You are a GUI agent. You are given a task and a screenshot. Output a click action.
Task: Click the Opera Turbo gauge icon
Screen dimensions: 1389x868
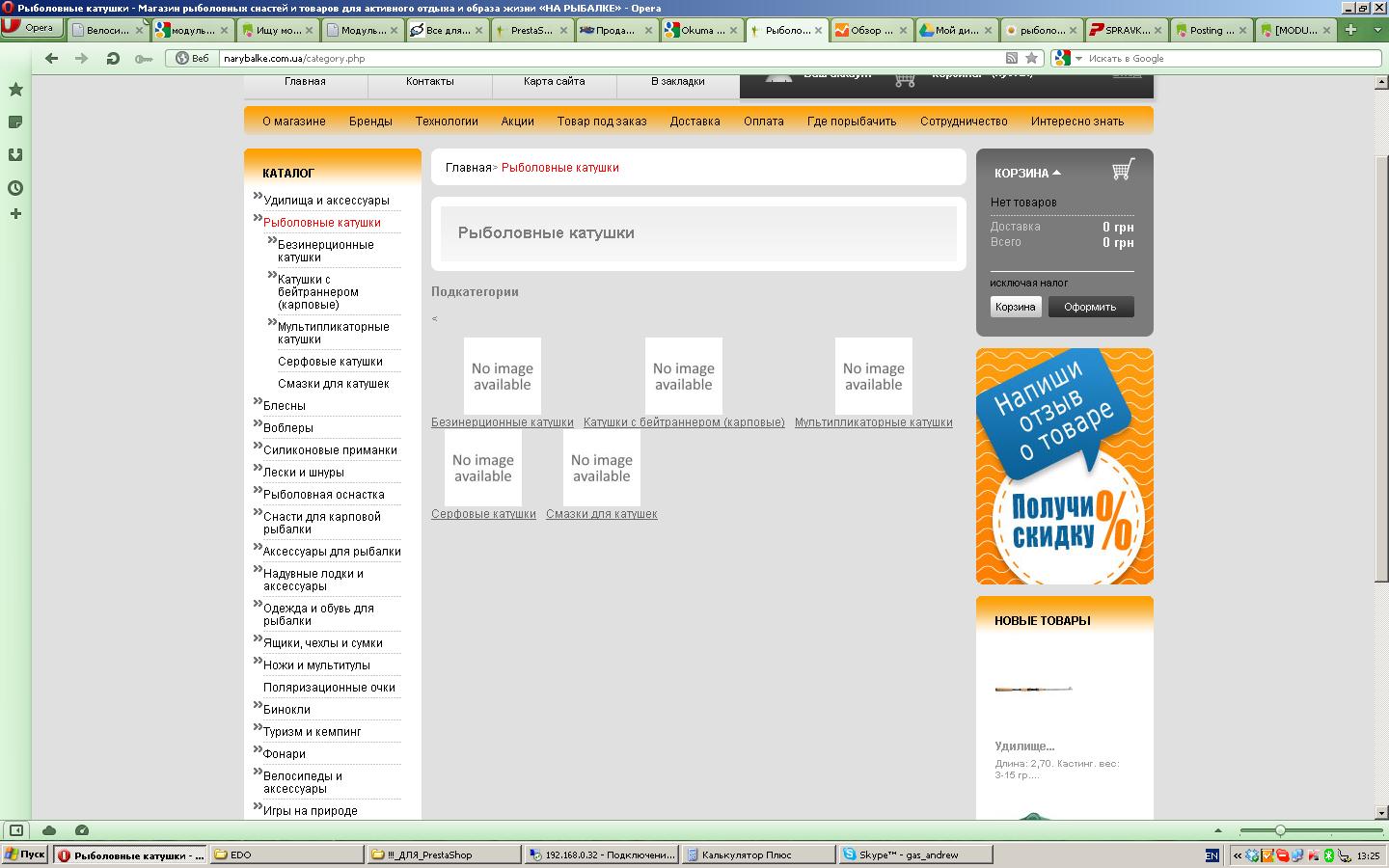coord(82,830)
